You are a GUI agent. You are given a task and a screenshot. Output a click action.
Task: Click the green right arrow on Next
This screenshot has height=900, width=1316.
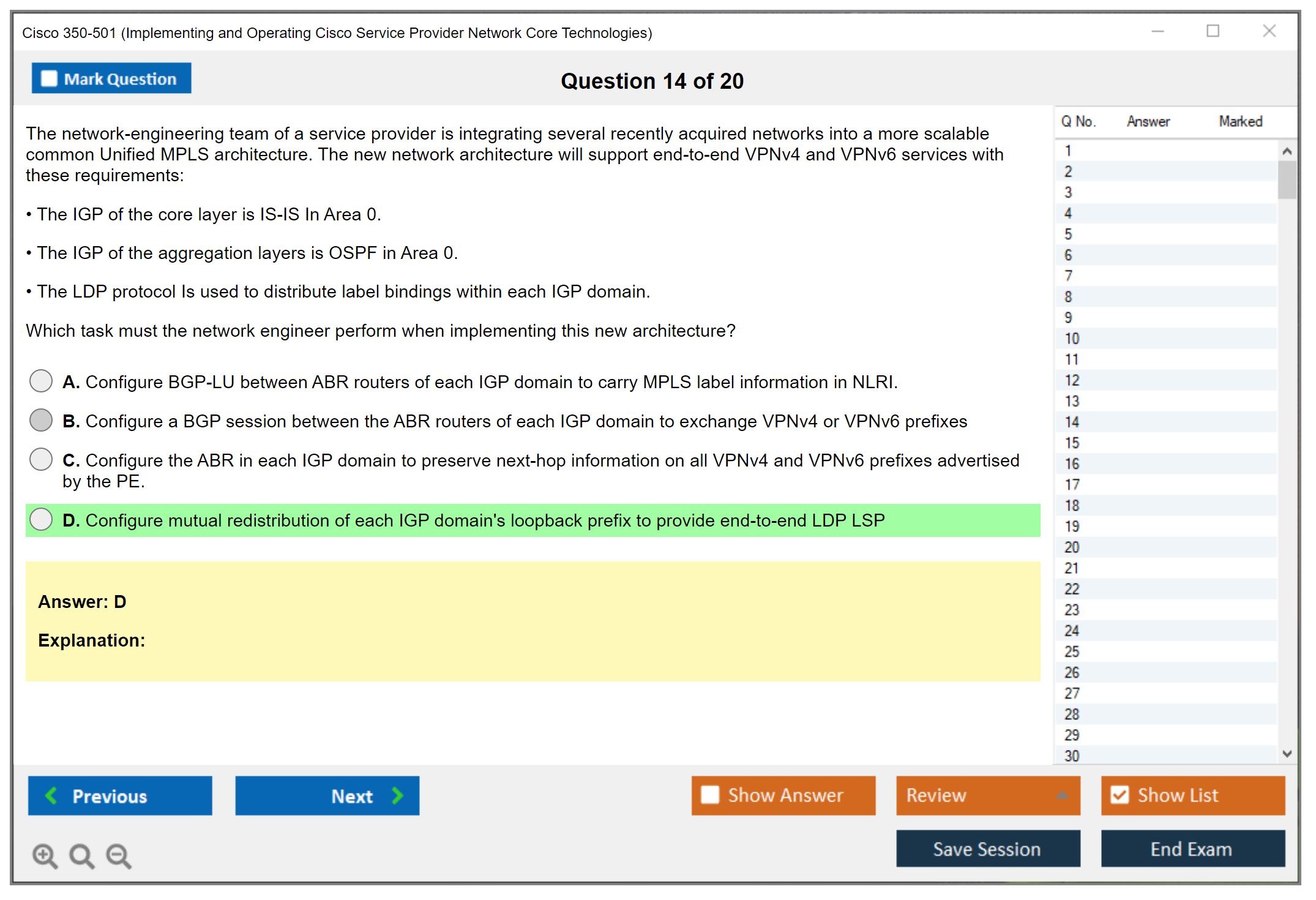pos(398,795)
